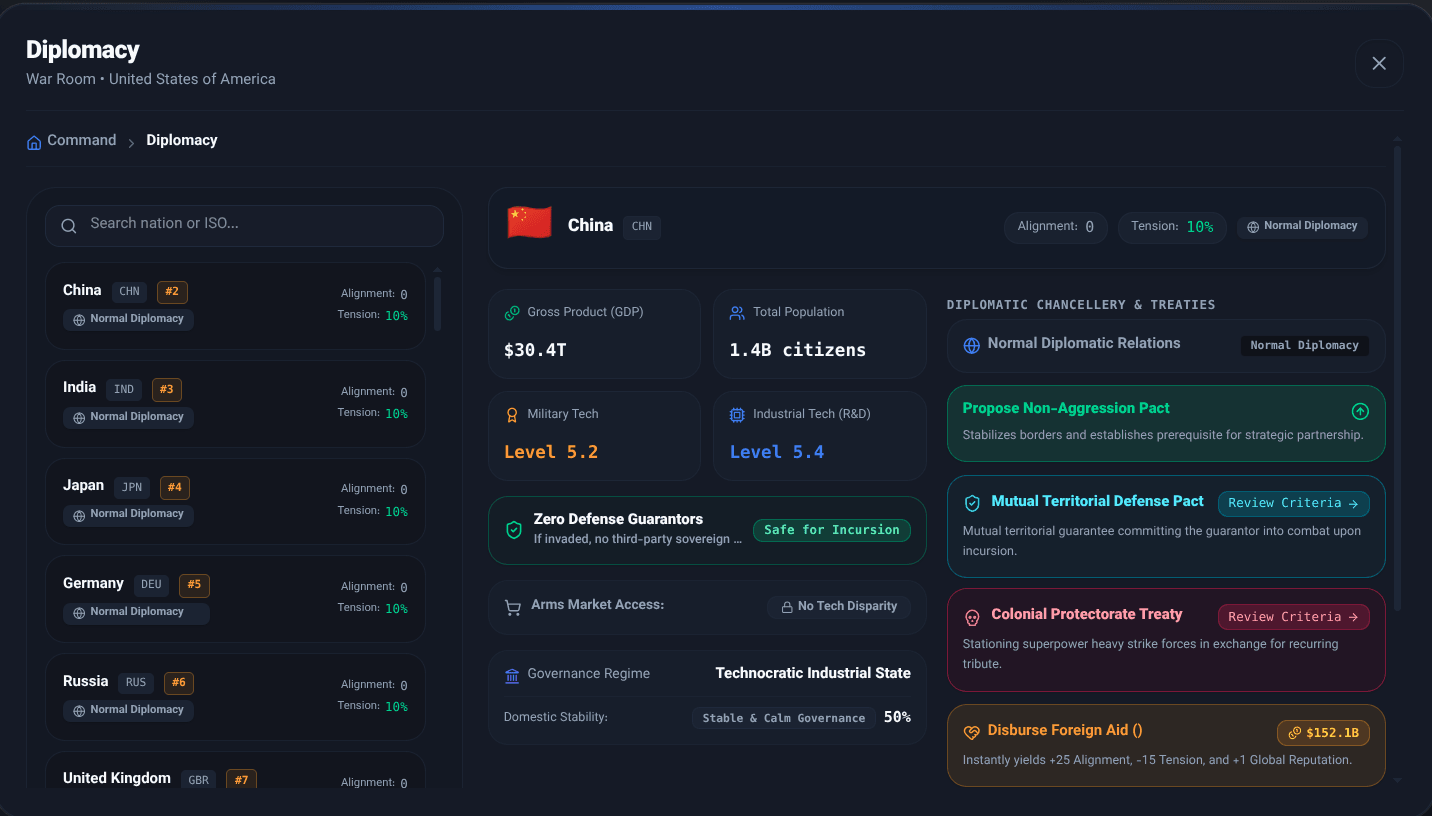Select Germany in the nation list
Screen dimensions: 1432x816
(235, 599)
